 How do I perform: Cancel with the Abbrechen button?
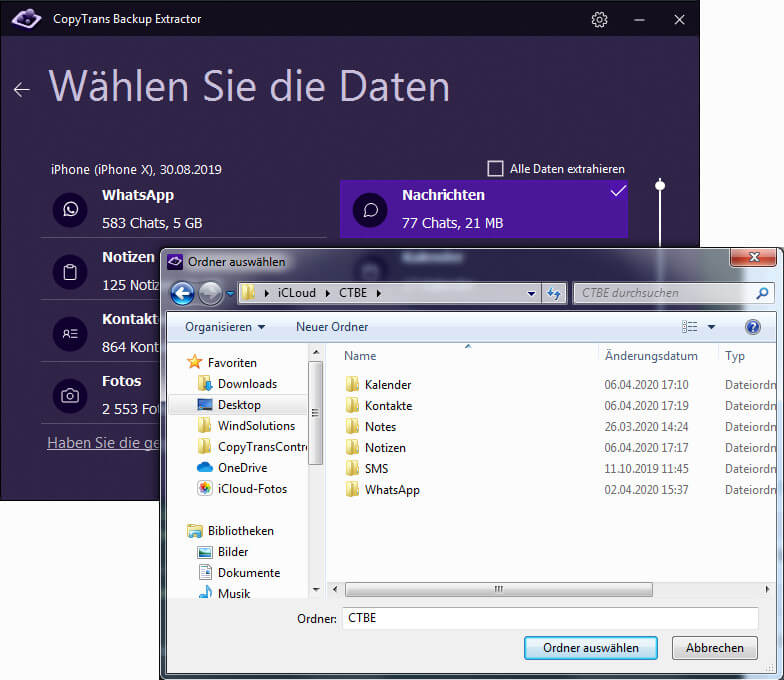click(x=714, y=648)
